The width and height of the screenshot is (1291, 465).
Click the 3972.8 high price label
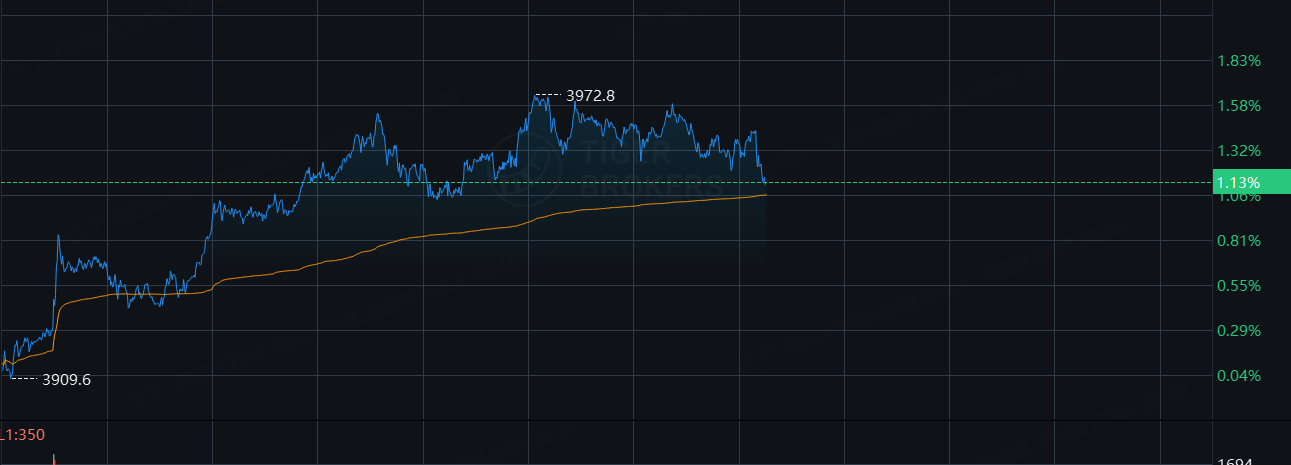pos(590,96)
